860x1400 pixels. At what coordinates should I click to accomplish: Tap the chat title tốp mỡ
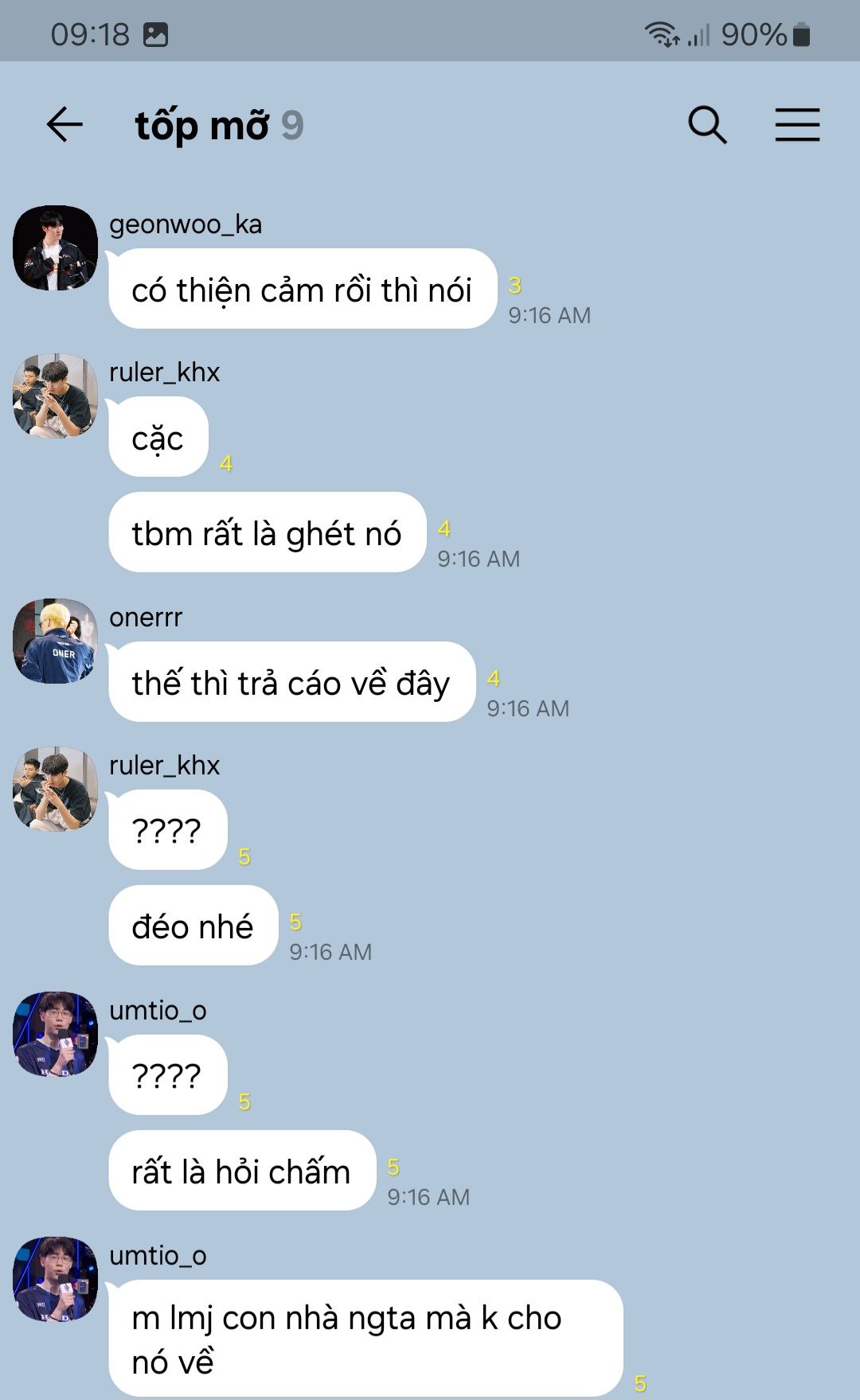[202, 125]
